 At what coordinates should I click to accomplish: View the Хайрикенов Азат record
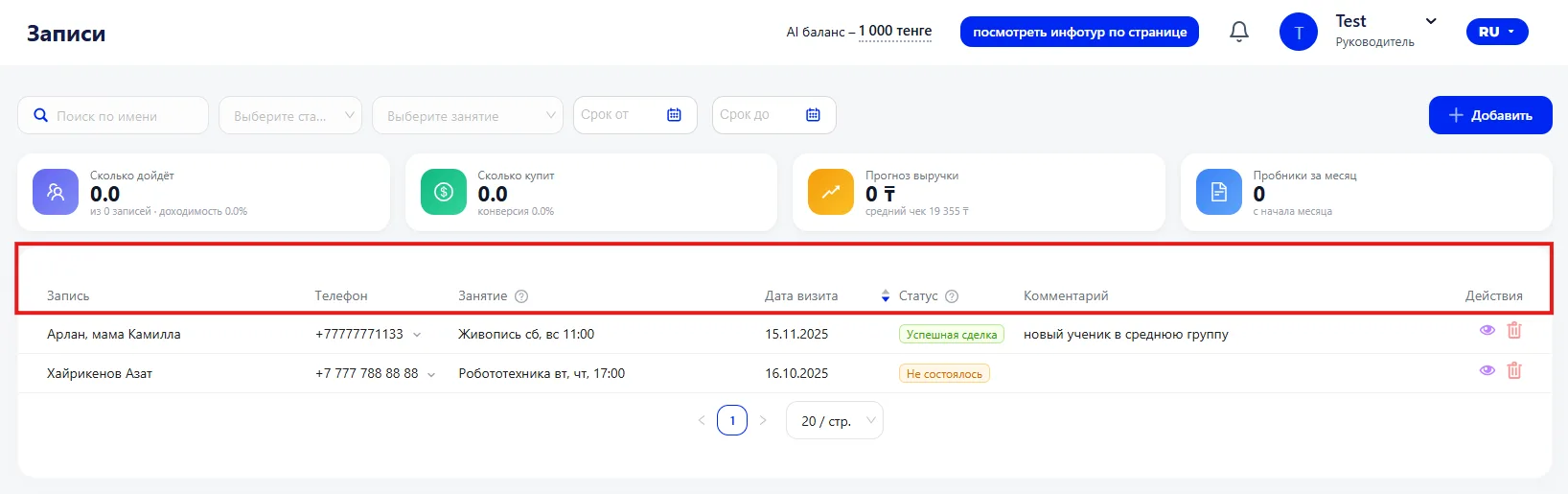click(x=1487, y=370)
